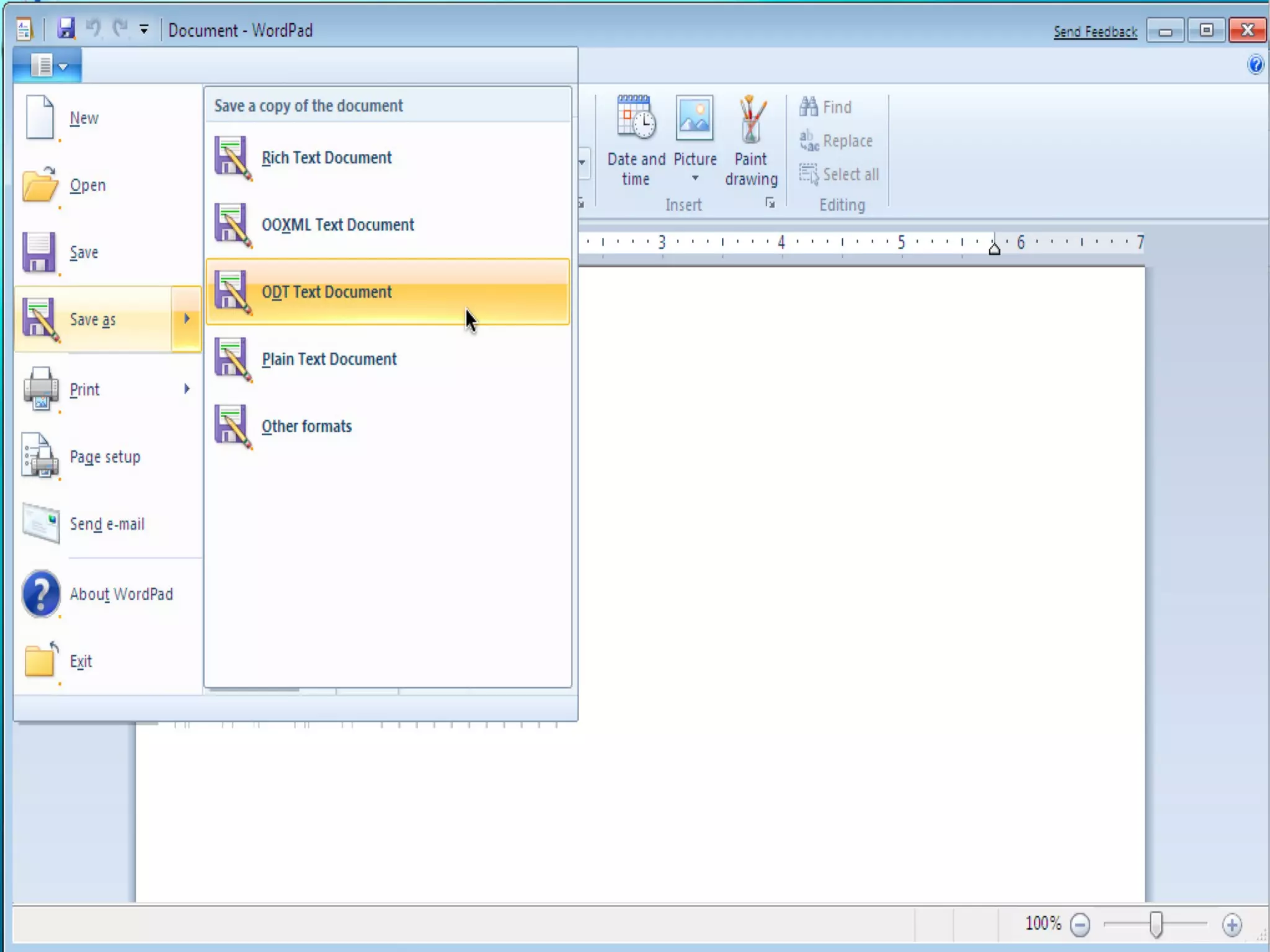Click the WordPad app icon in title bar

(24, 29)
